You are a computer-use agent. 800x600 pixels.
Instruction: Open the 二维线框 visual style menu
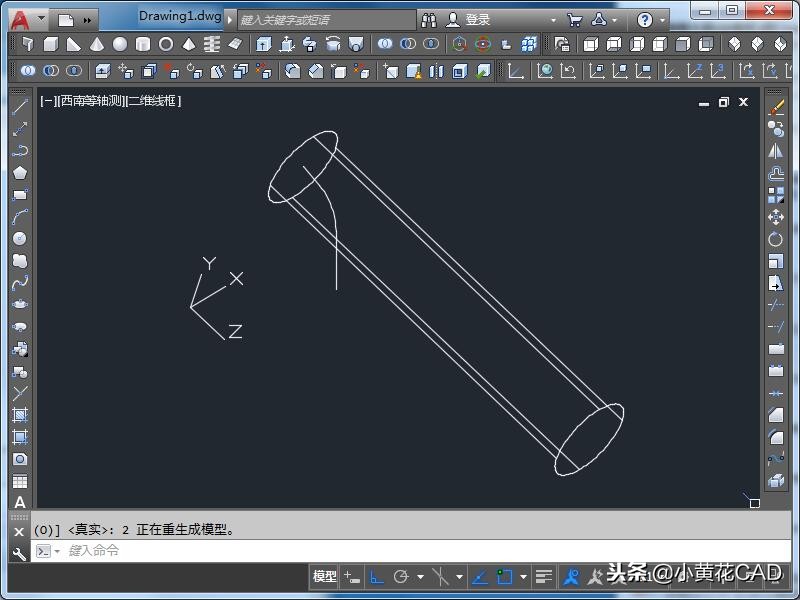(152, 101)
